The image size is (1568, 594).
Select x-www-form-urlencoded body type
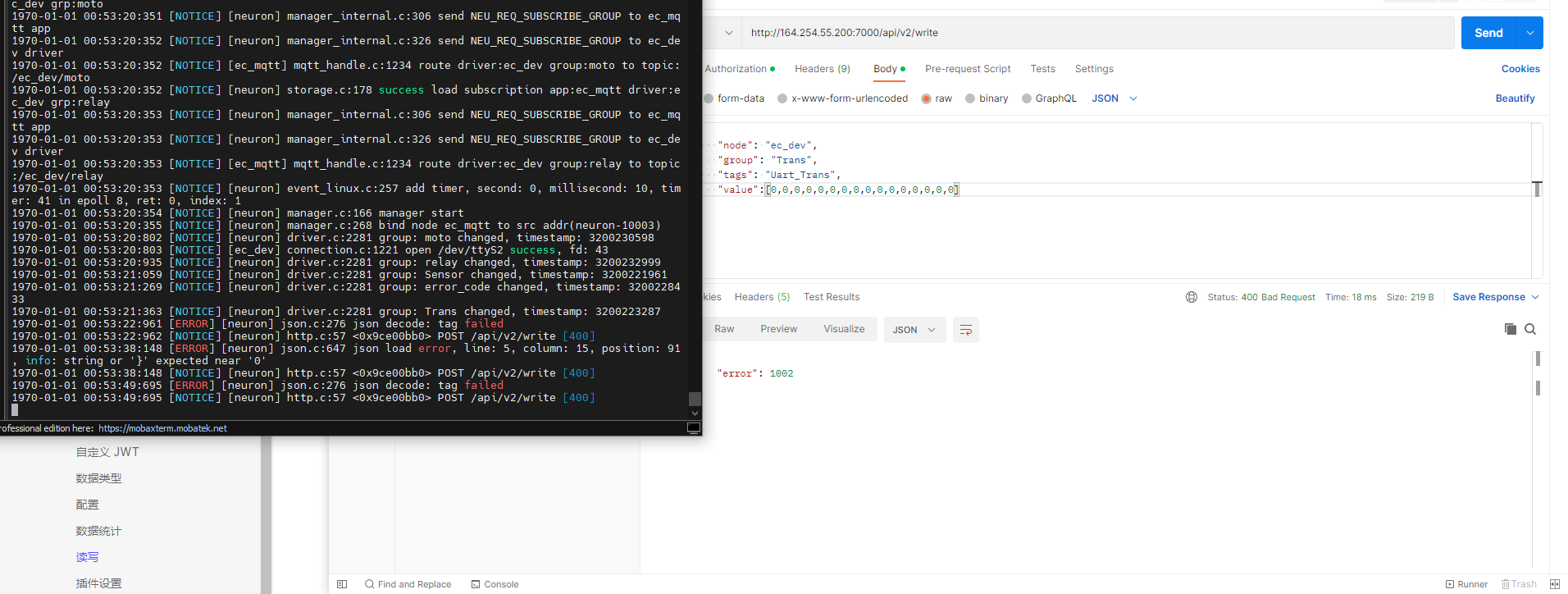coord(843,98)
